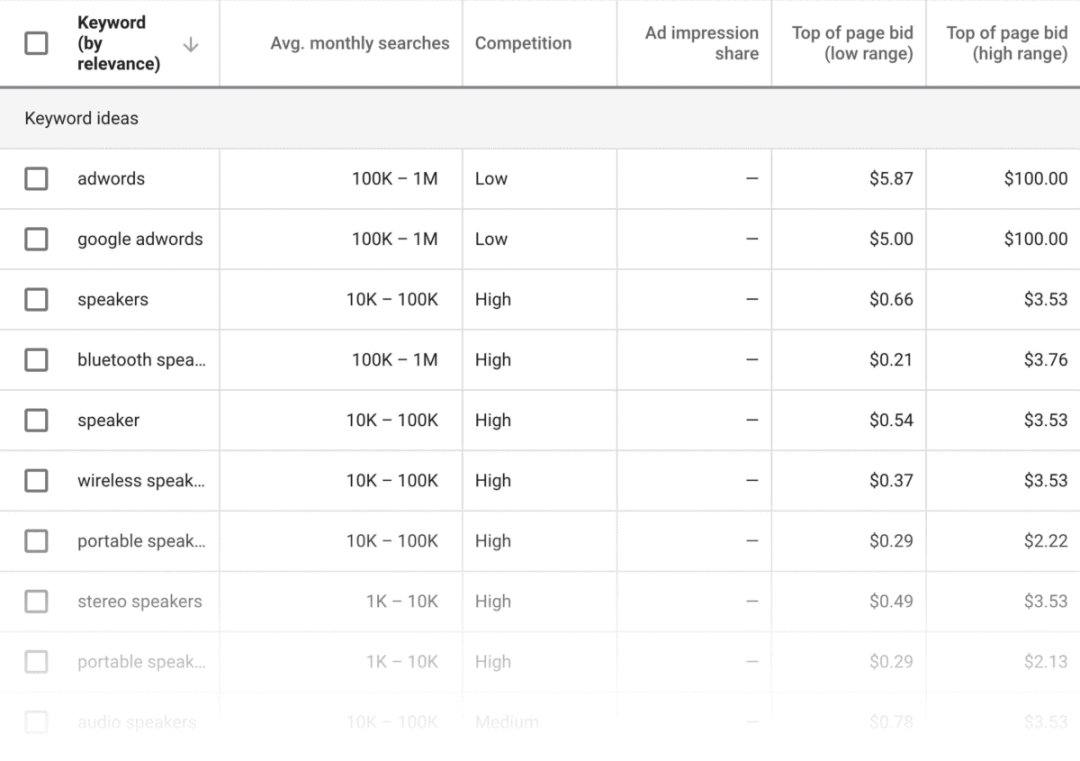1080x761 pixels.
Task: Click the $0.66 low bid value
Action: (x=891, y=300)
